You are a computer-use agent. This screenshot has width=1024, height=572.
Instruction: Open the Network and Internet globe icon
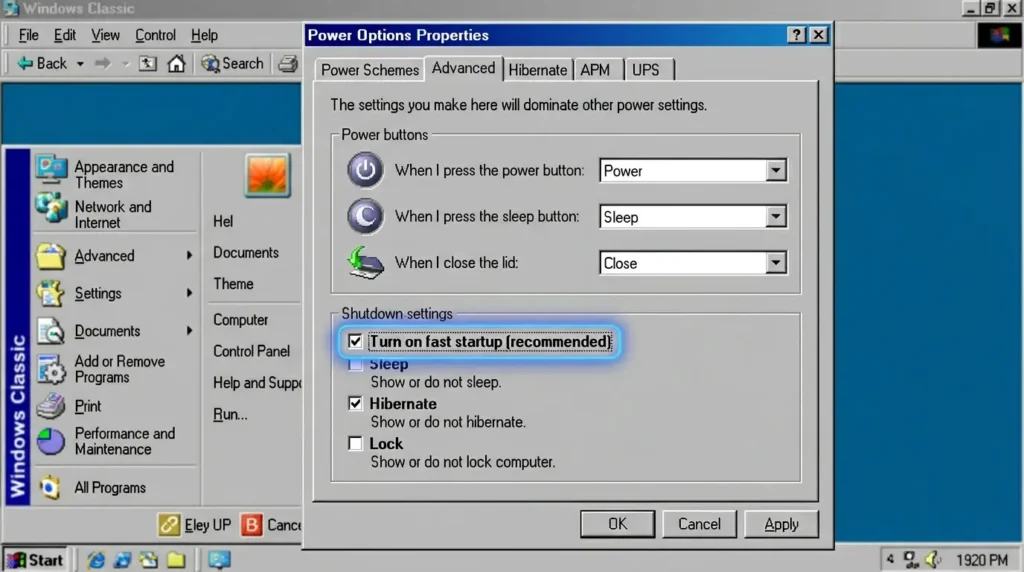coord(51,209)
